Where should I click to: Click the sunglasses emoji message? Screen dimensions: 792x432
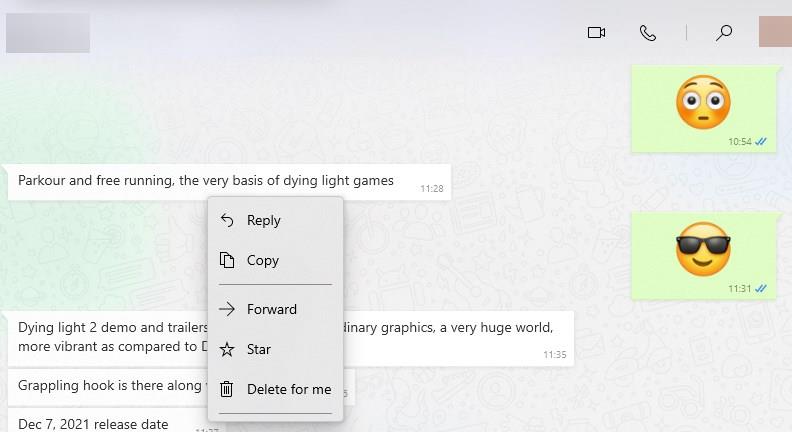click(x=703, y=250)
